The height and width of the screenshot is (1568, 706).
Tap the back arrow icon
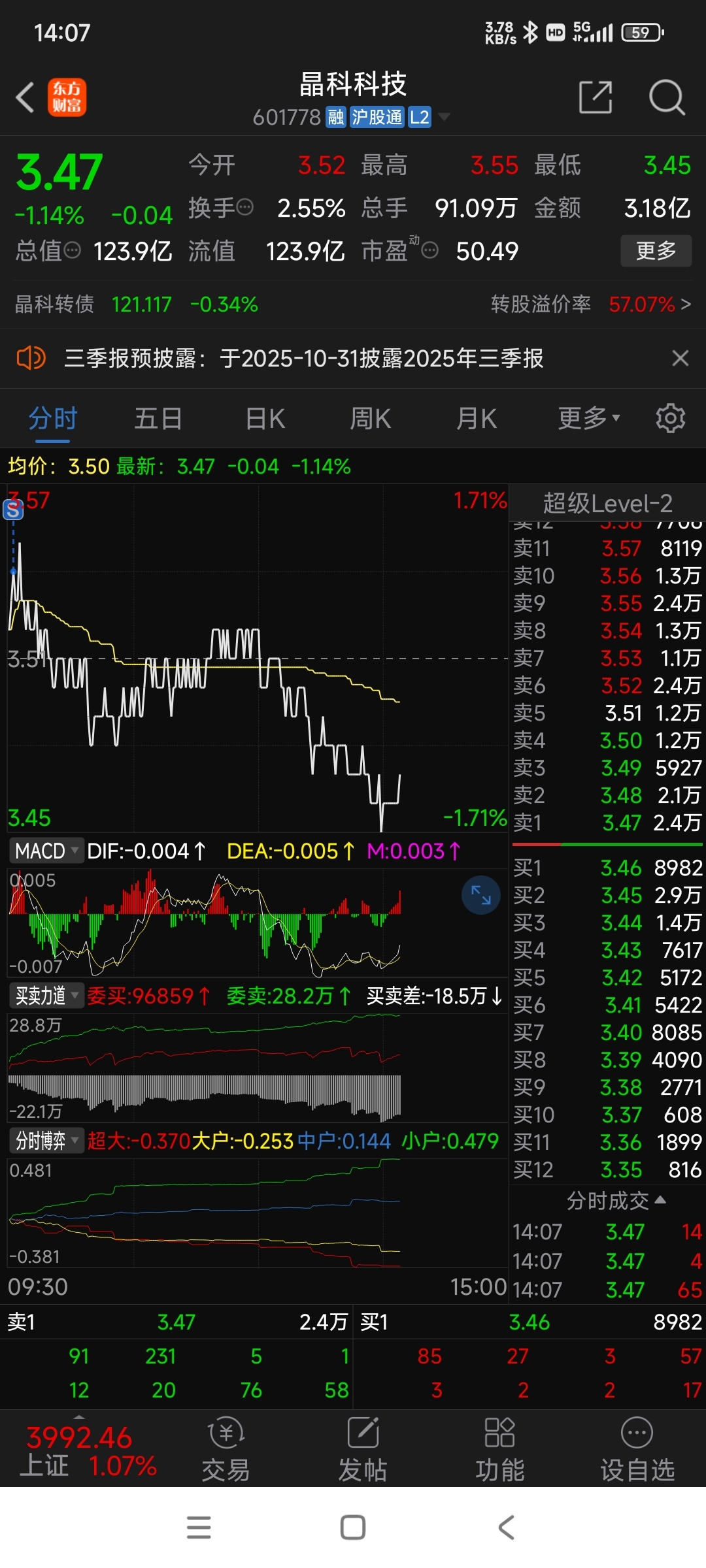[25, 98]
